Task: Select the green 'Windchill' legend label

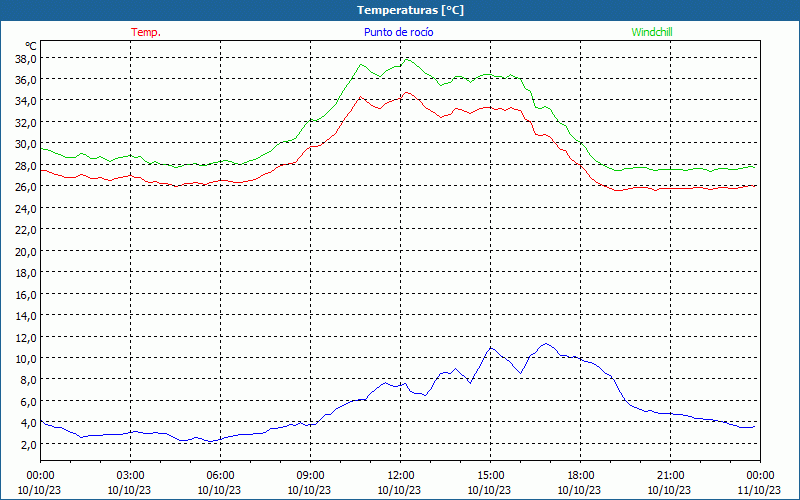Action: coord(652,32)
